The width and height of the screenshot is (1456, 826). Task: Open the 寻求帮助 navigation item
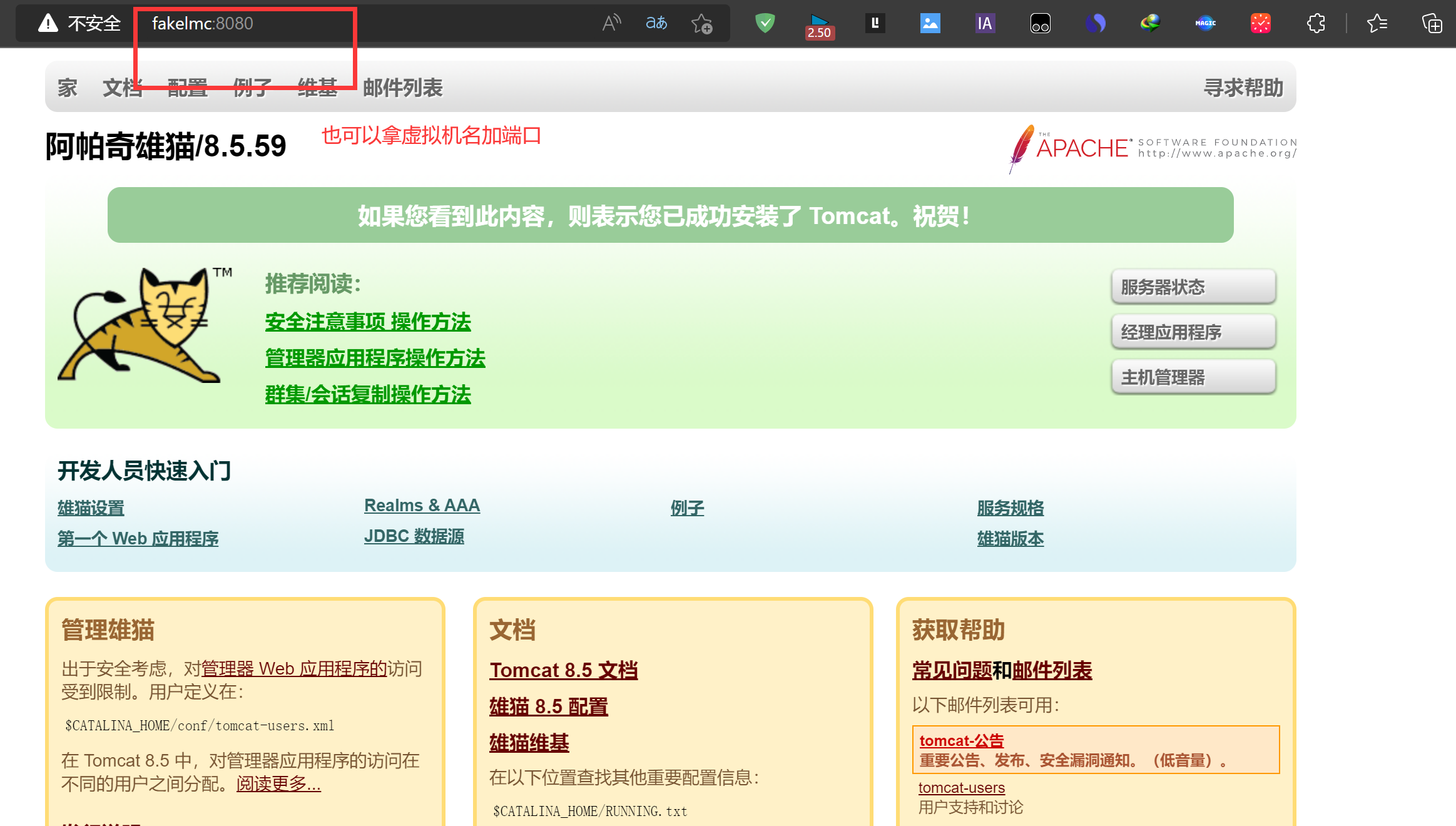(1243, 88)
